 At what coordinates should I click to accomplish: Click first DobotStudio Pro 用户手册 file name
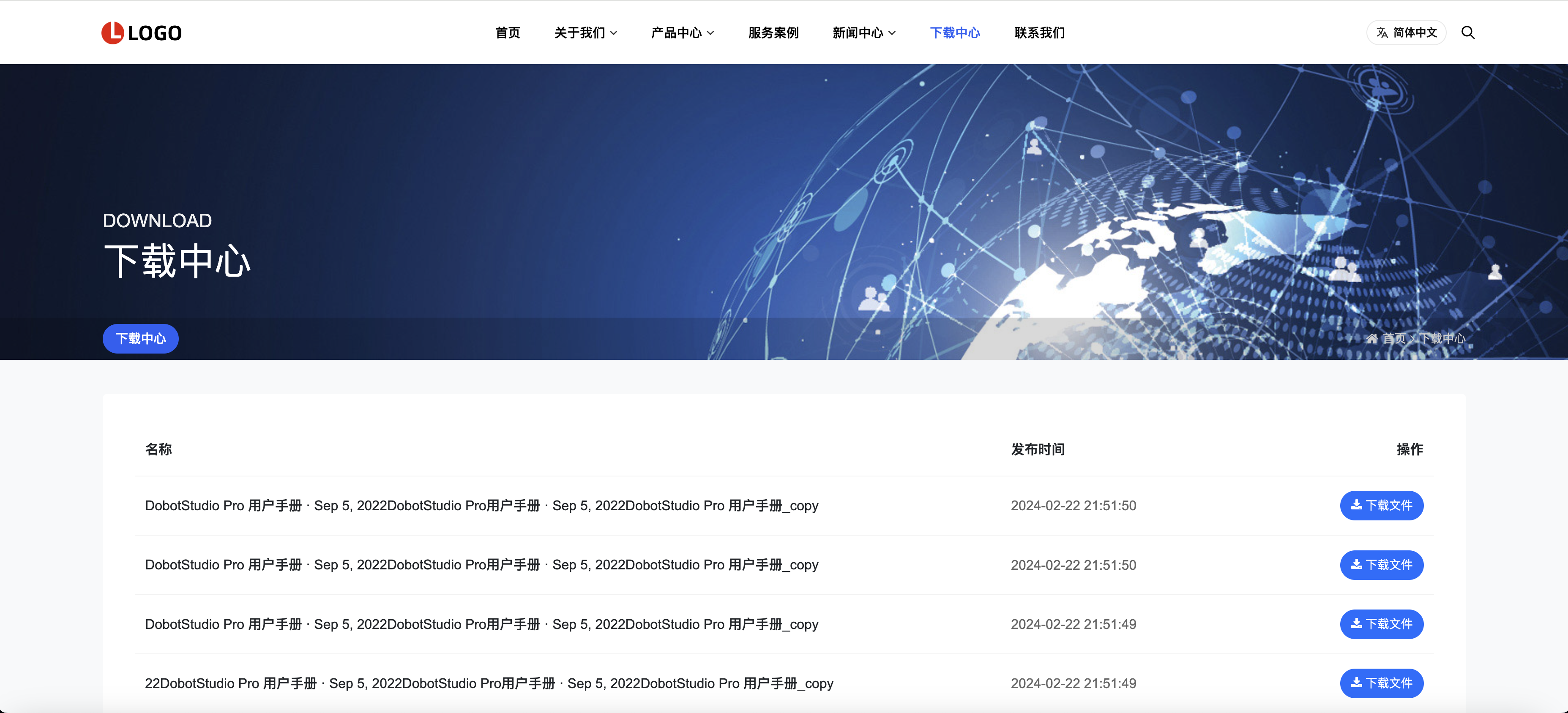481,506
